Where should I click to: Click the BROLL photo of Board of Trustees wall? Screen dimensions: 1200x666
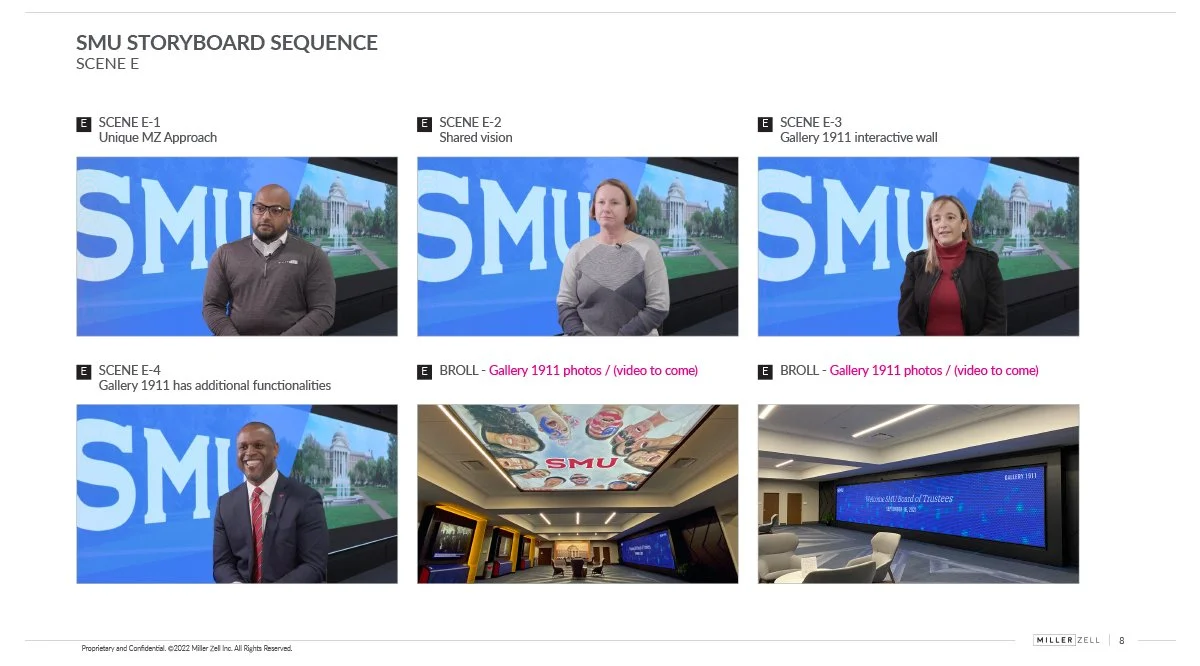[x=918, y=494]
